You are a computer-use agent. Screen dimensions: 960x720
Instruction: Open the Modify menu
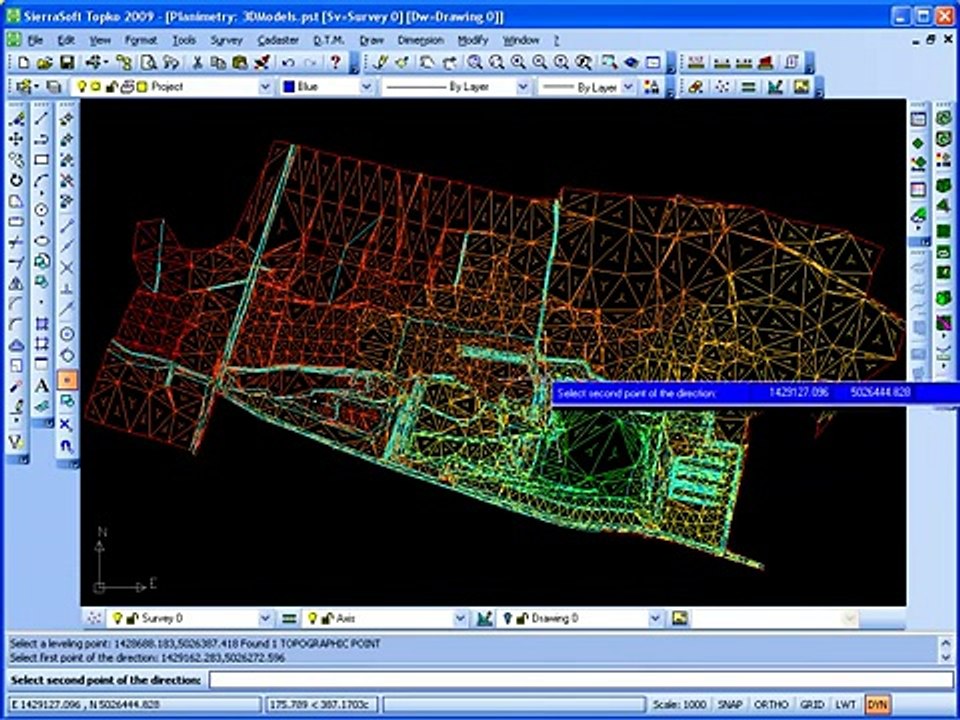[473, 40]
